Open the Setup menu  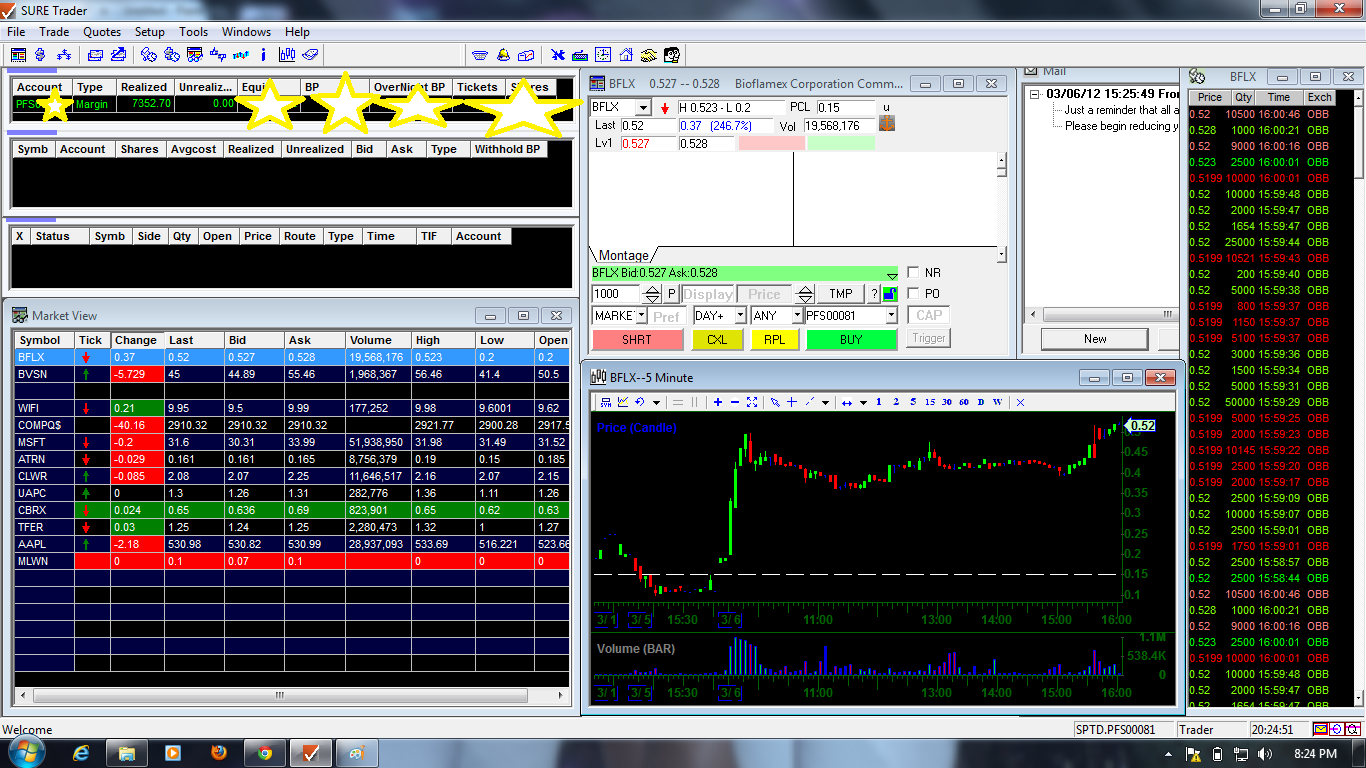point(150,32)
